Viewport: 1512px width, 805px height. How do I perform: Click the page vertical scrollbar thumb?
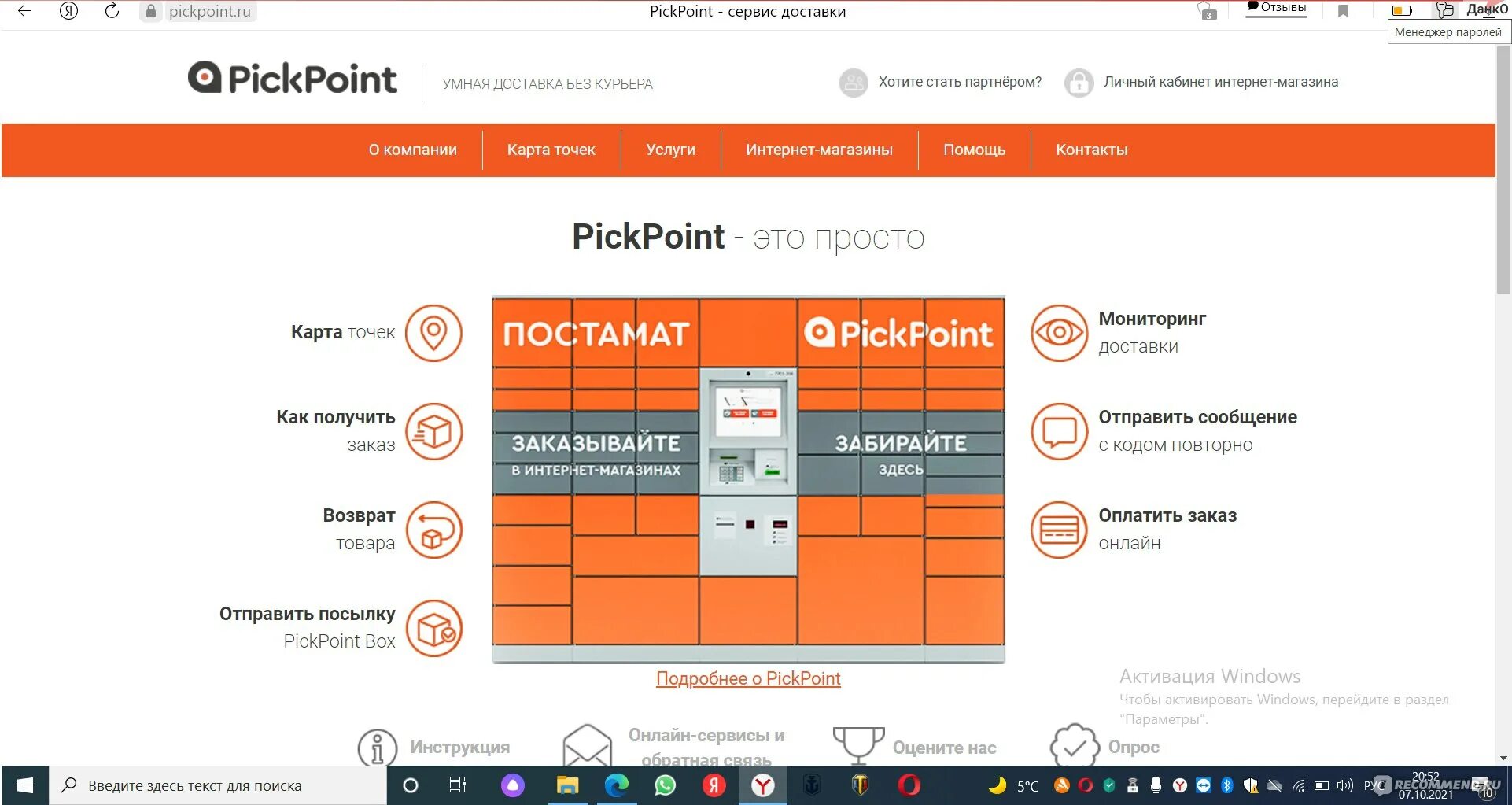pyautogui.click(x=1503, y=169)
